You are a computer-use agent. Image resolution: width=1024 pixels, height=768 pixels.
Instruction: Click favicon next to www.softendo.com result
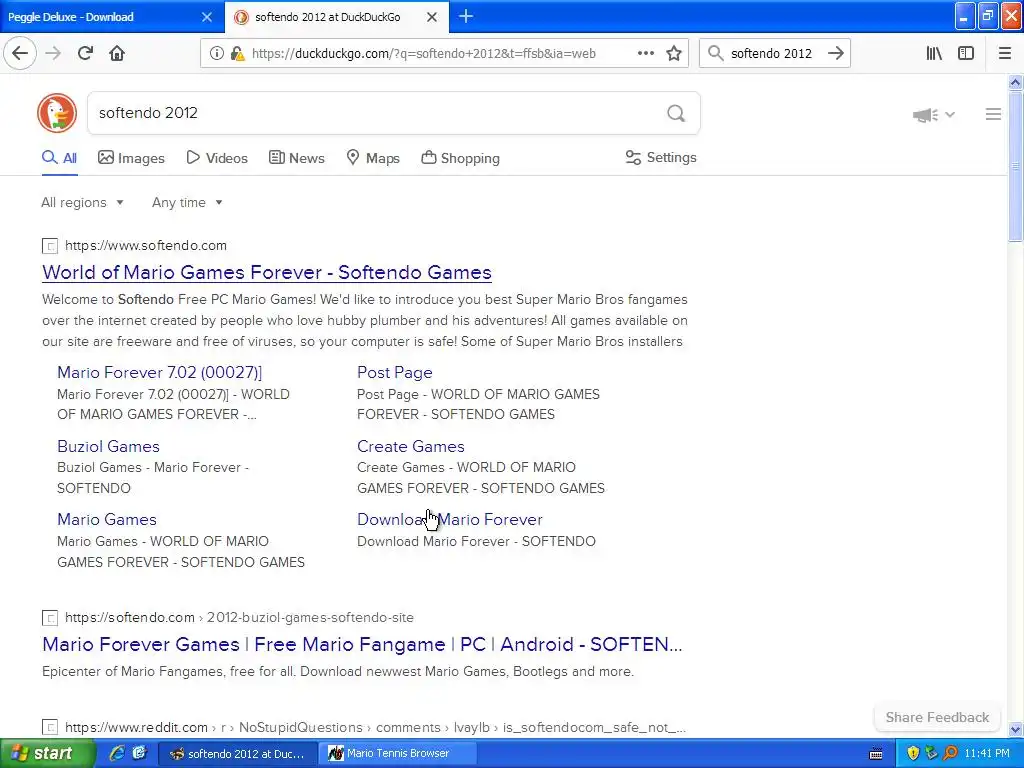click(x=50, y=246)
